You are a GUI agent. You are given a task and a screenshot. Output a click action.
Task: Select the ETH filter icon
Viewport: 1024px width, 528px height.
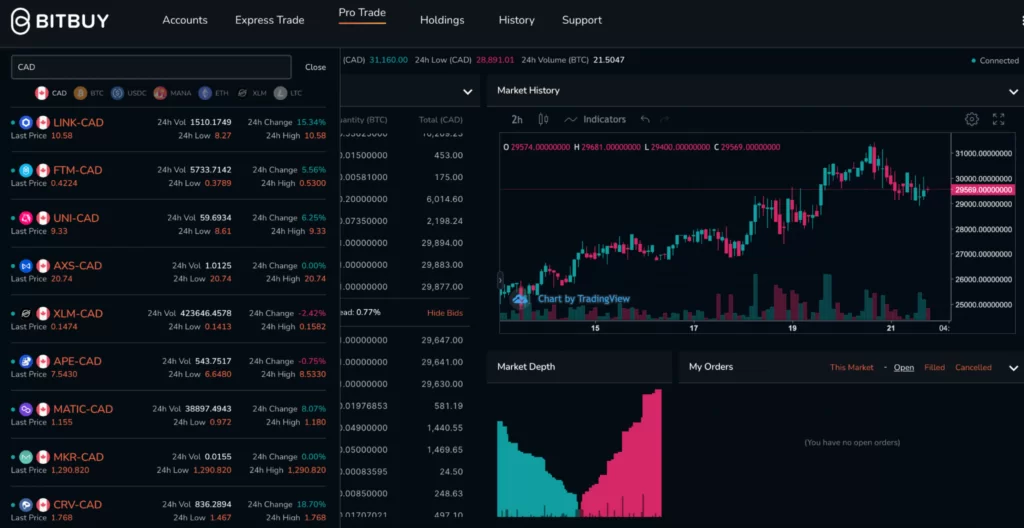[x=205, y=93]
